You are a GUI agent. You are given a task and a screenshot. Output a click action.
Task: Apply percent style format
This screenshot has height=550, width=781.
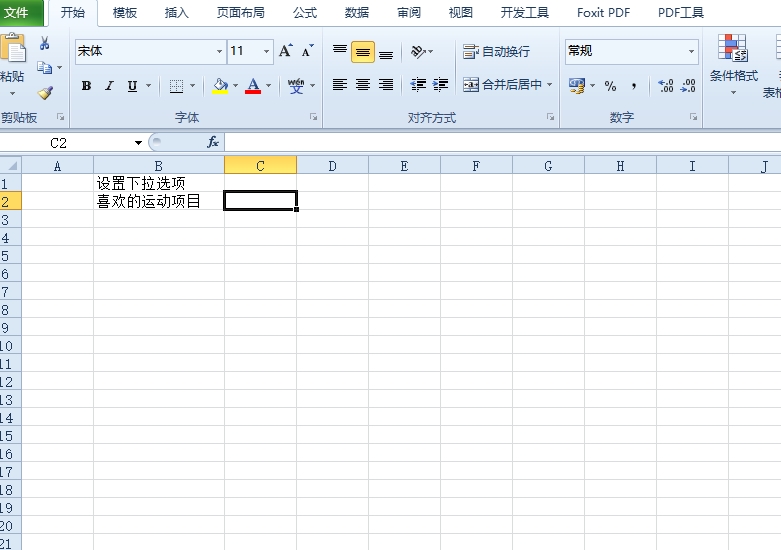click(610, 86)
